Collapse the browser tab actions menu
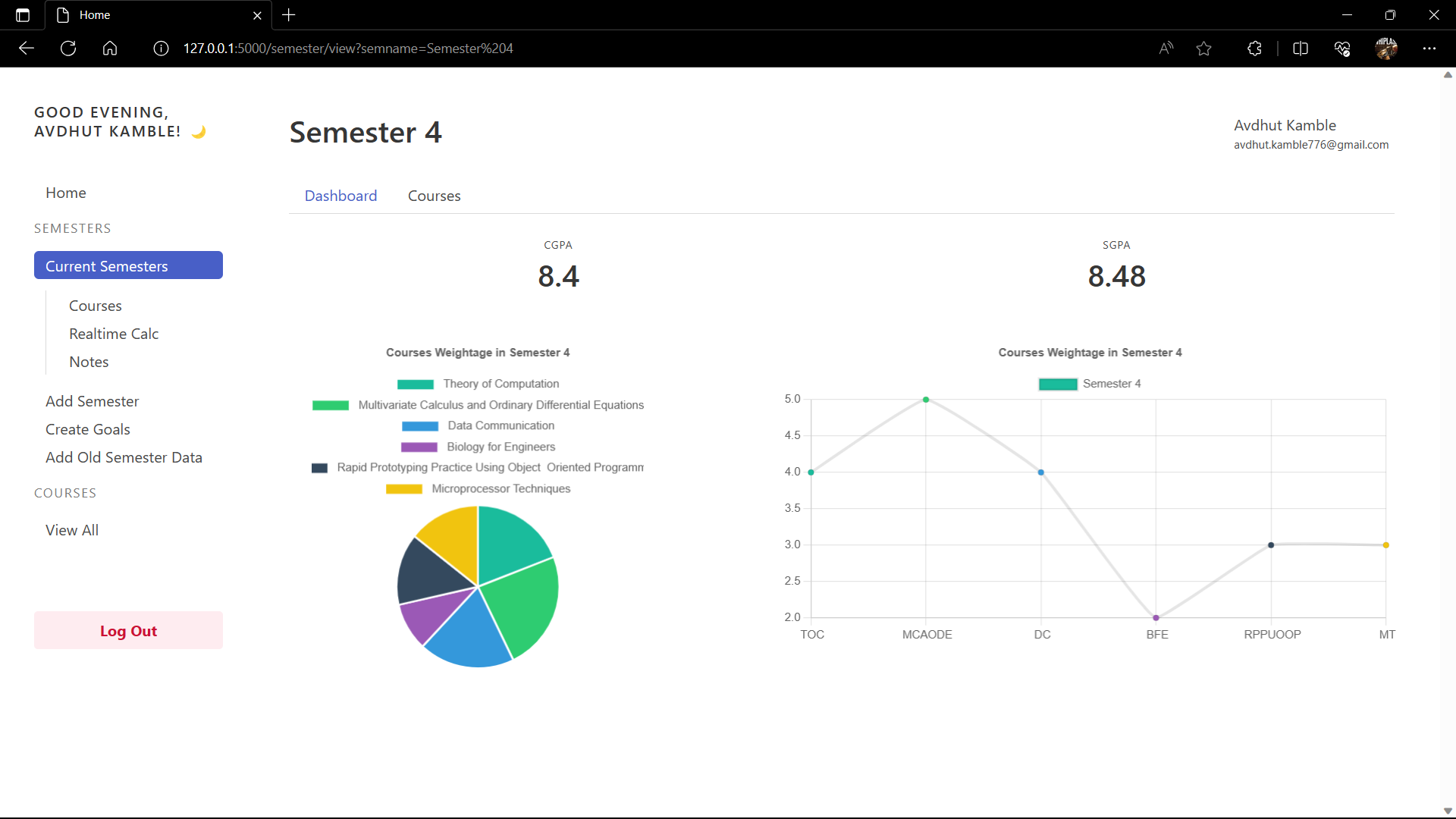 click(x=22, y=14)
